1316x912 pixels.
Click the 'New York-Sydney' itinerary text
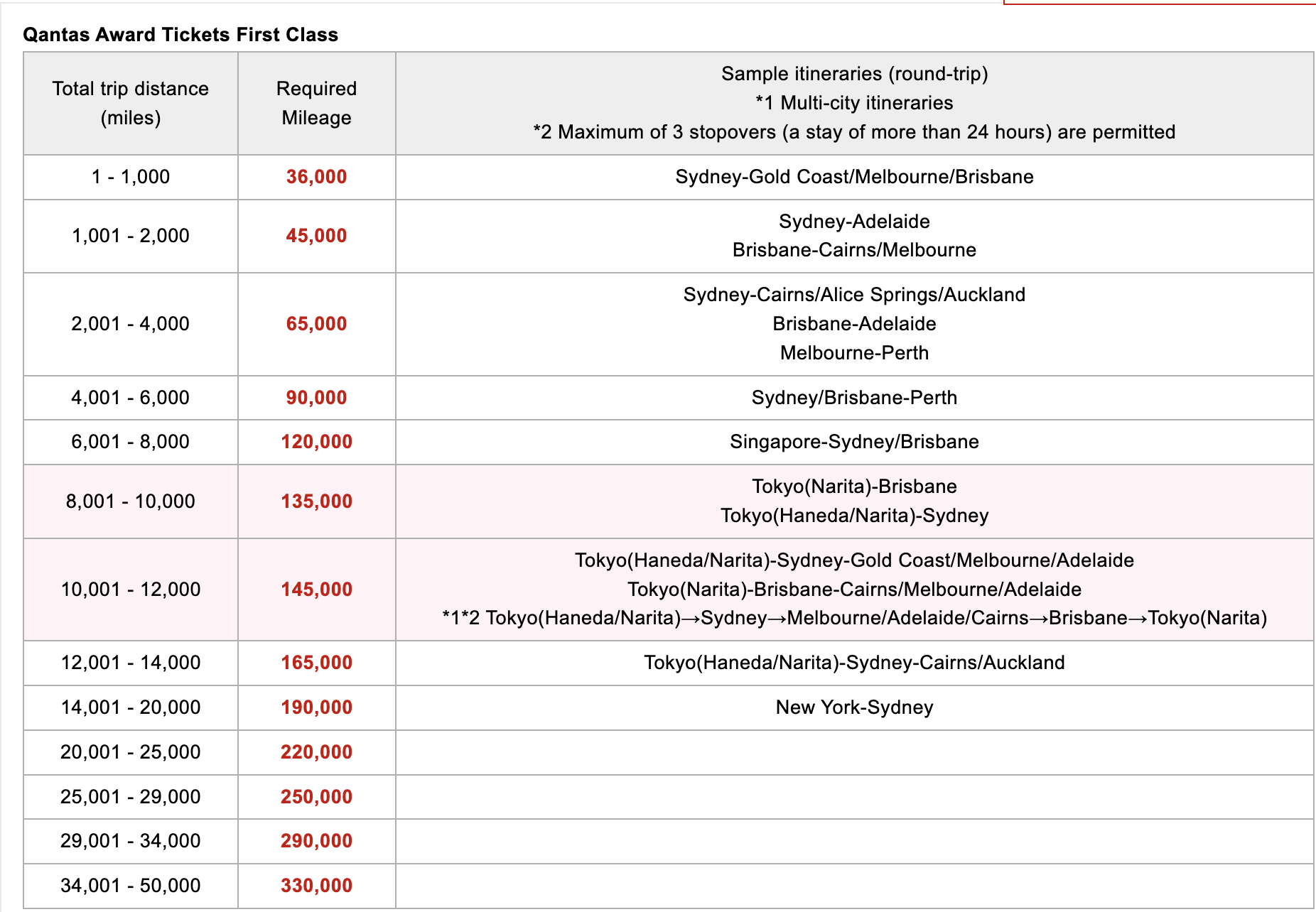tap(855, 707)
